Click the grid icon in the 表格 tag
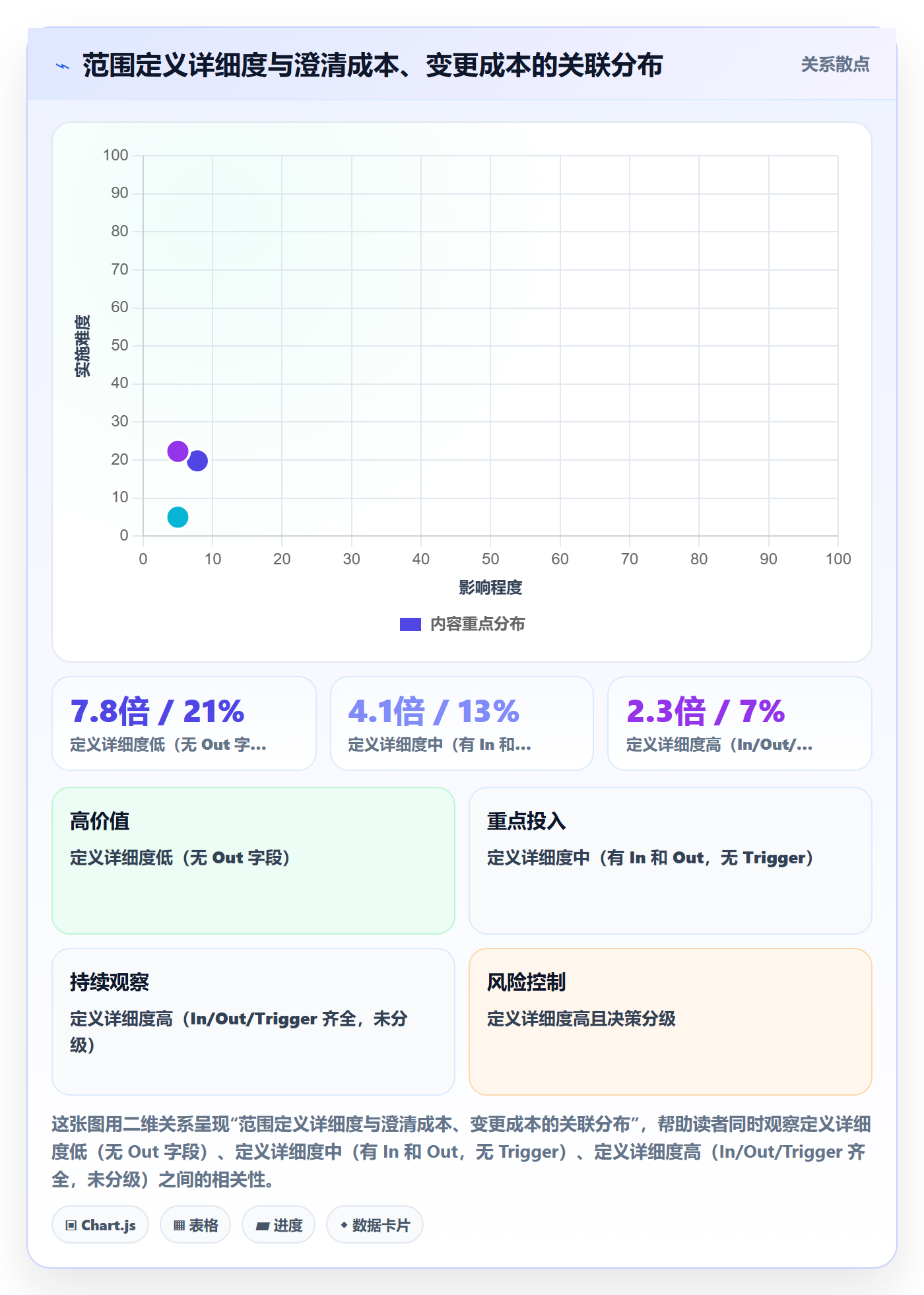This screenshot has width=924, height=1295. click(179, 1226)
